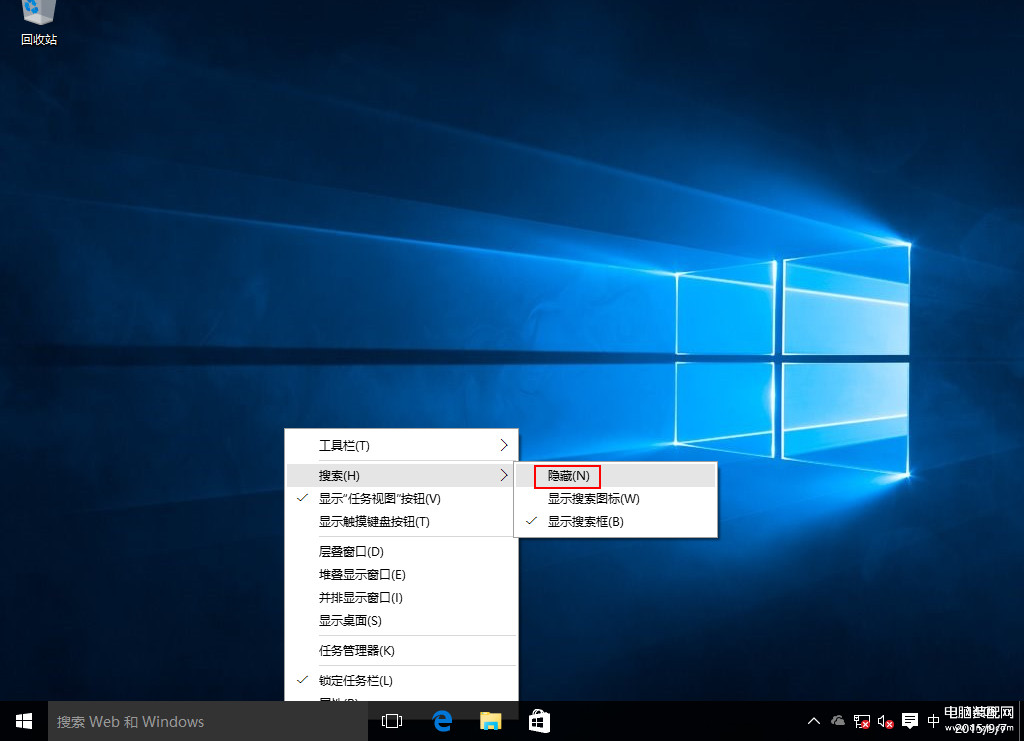This screenshot has width=1024, height=741.
Task: Toggle 锁定任务栏(L) checked option
Action: 402,680
